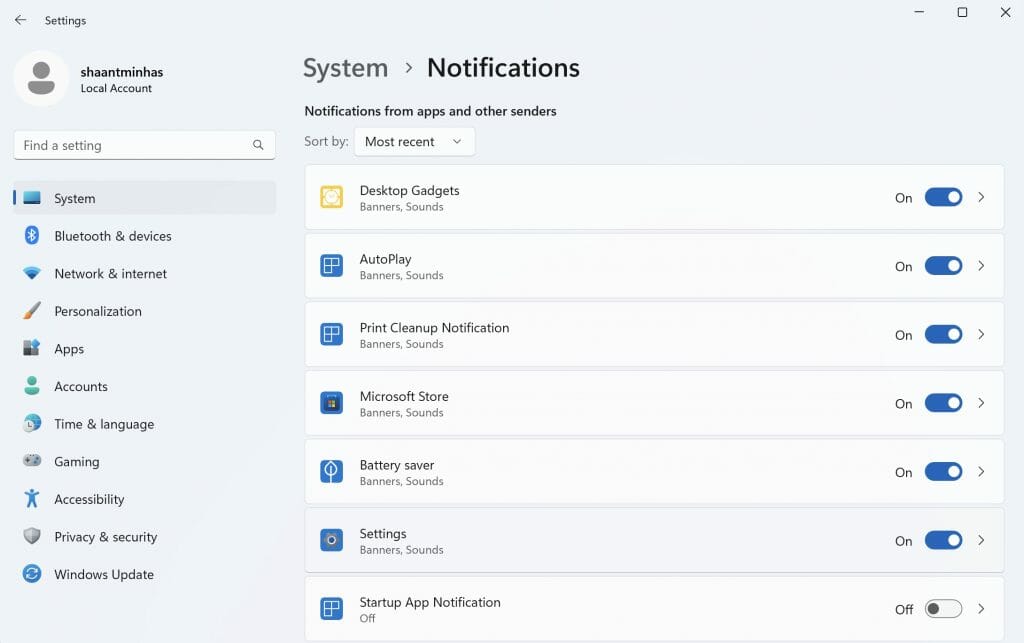Viewport: 1024px width, 643px height.
Task: Open Accessibility settings
Action: pyautogui.click(x=89, y=499)
